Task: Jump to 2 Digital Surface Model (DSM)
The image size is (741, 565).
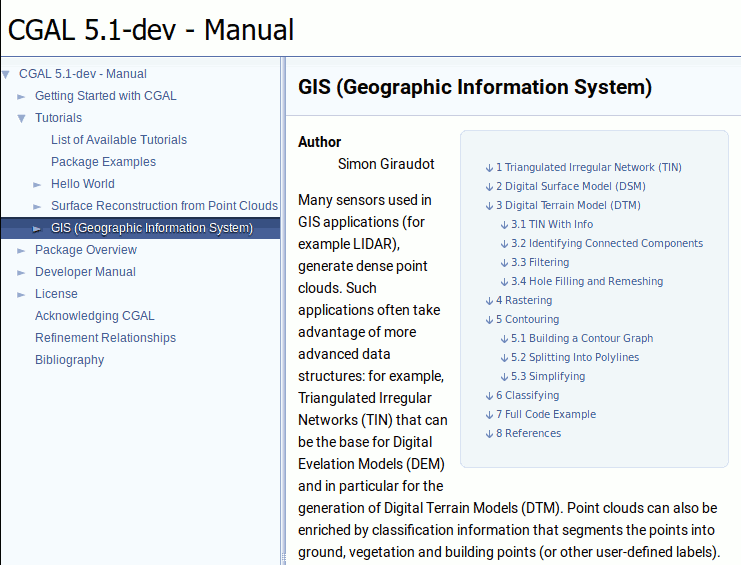Action: pos(570,186)
